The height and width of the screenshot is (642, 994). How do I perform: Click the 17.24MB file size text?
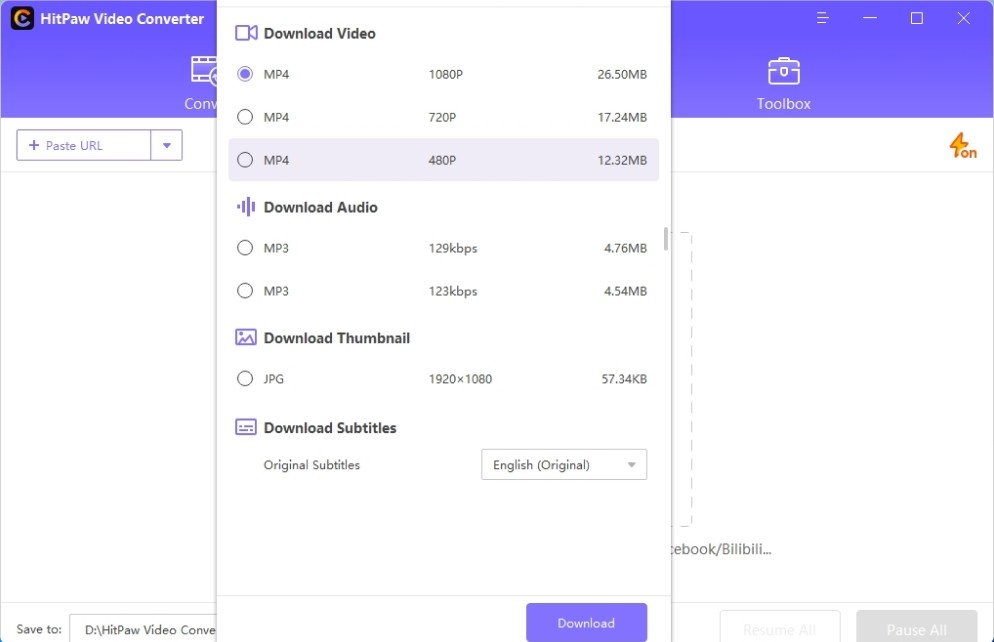[622, 117]
